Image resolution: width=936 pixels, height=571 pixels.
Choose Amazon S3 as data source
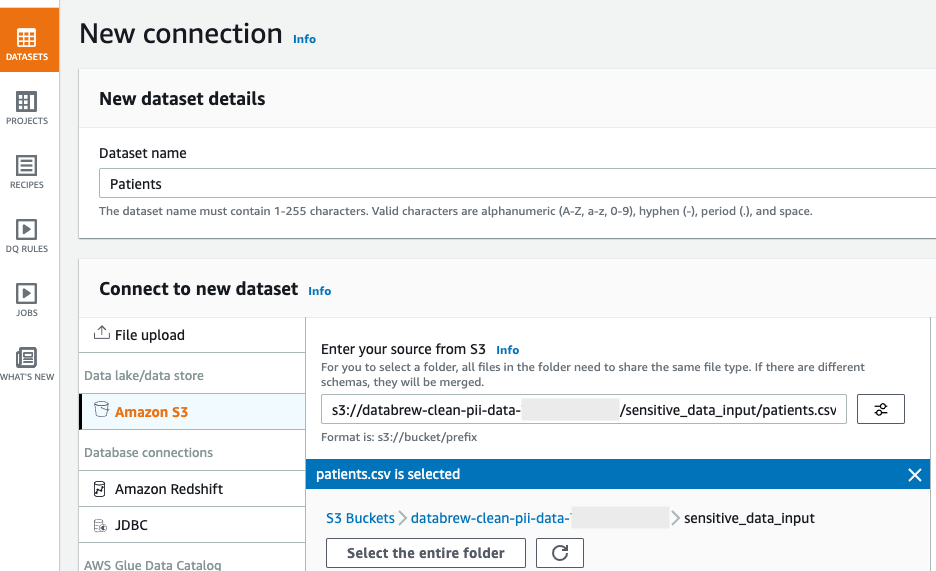[192, 412]
